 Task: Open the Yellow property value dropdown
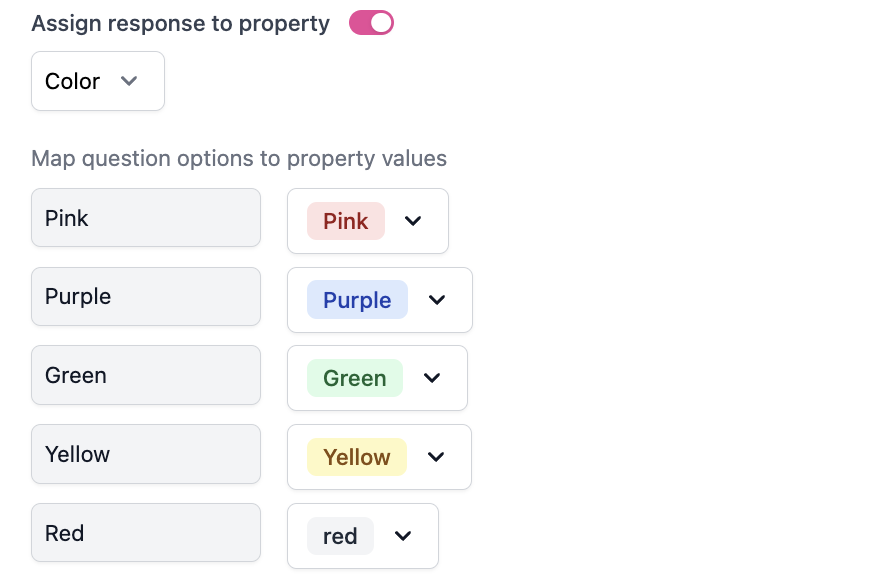pos(379,457)
